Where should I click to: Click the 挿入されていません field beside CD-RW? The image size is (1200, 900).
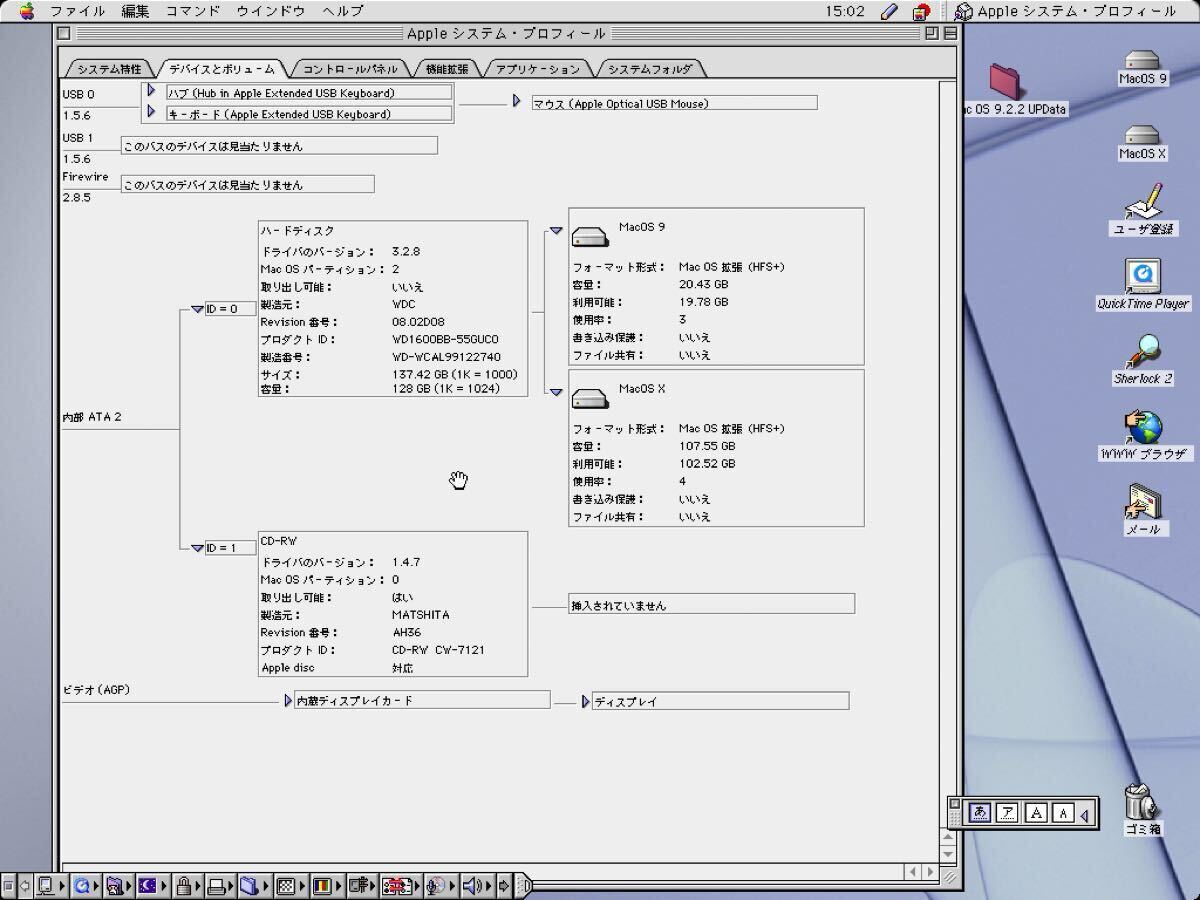(712, 604)
